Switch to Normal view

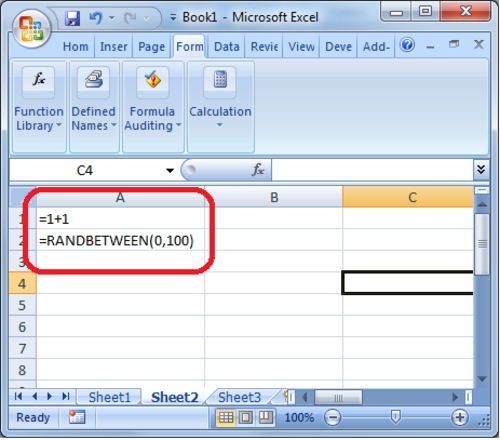point(226,417)
